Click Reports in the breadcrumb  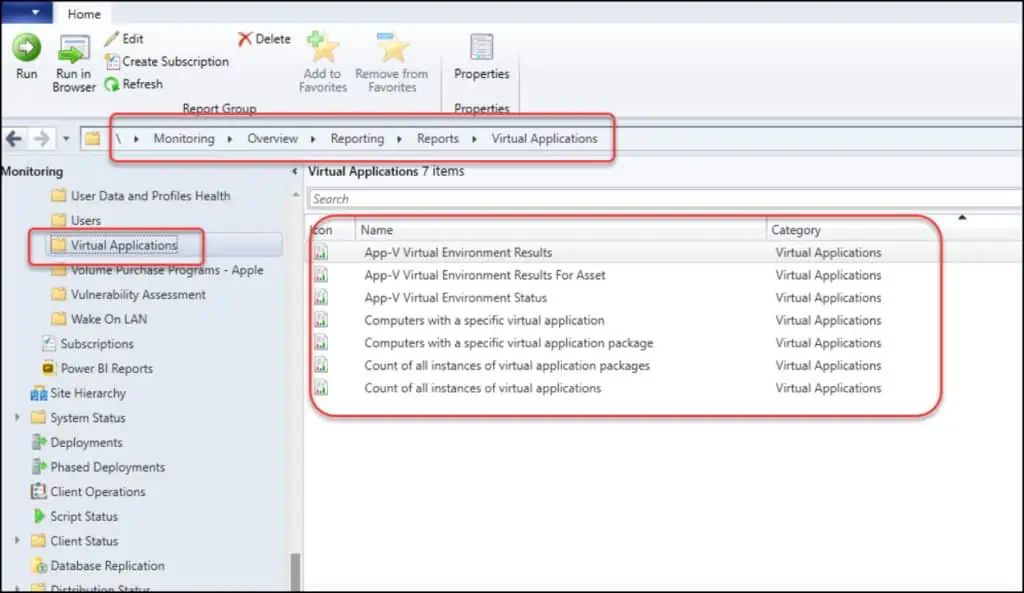tap(438, 138)
